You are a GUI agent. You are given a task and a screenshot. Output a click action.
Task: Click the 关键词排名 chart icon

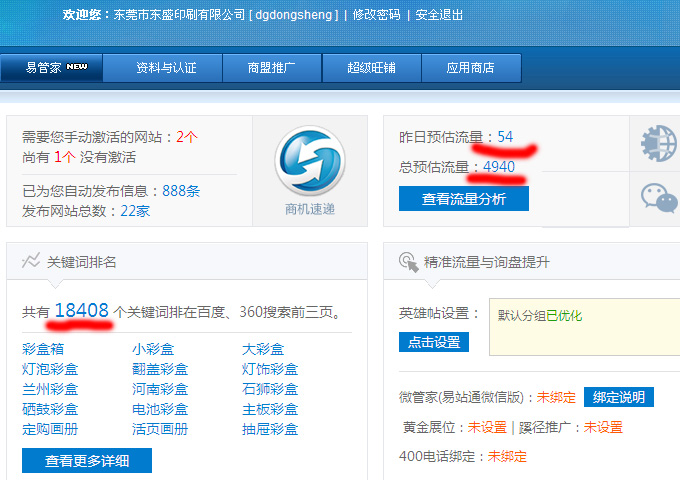tap(31, 261)
